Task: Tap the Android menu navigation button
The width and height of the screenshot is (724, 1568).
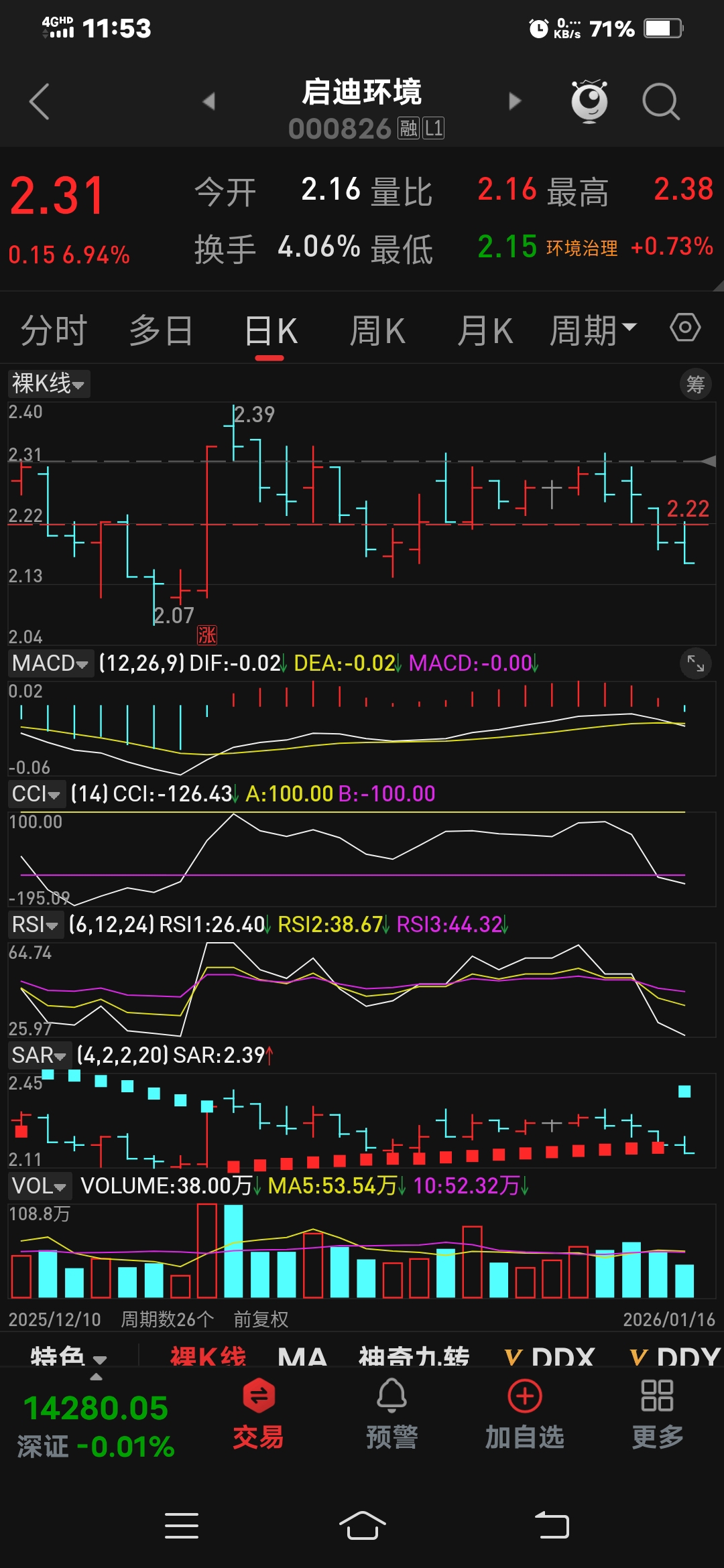Action: click(x=182, y=1526)
